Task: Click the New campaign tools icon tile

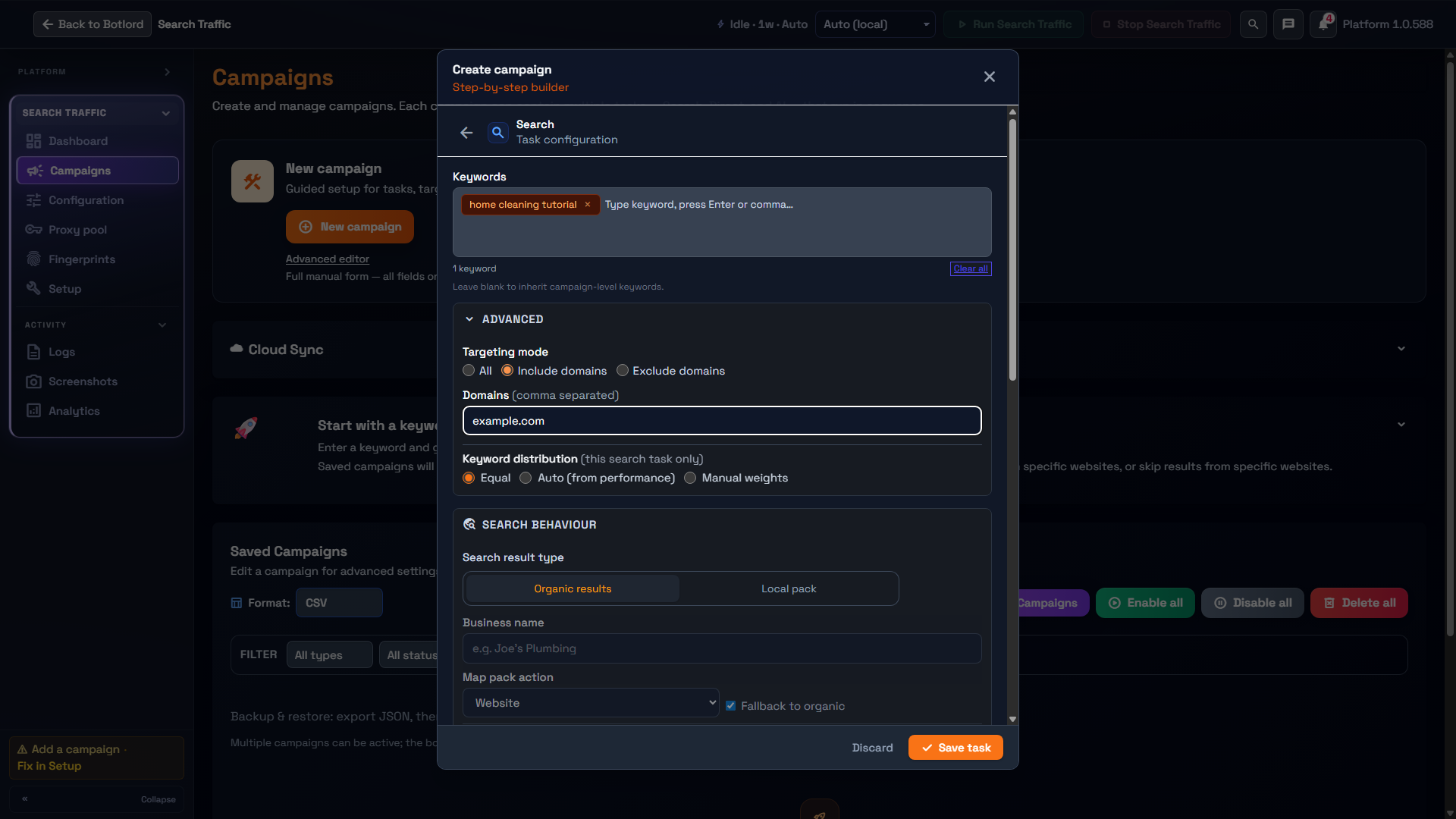Action: pos(253,181)
